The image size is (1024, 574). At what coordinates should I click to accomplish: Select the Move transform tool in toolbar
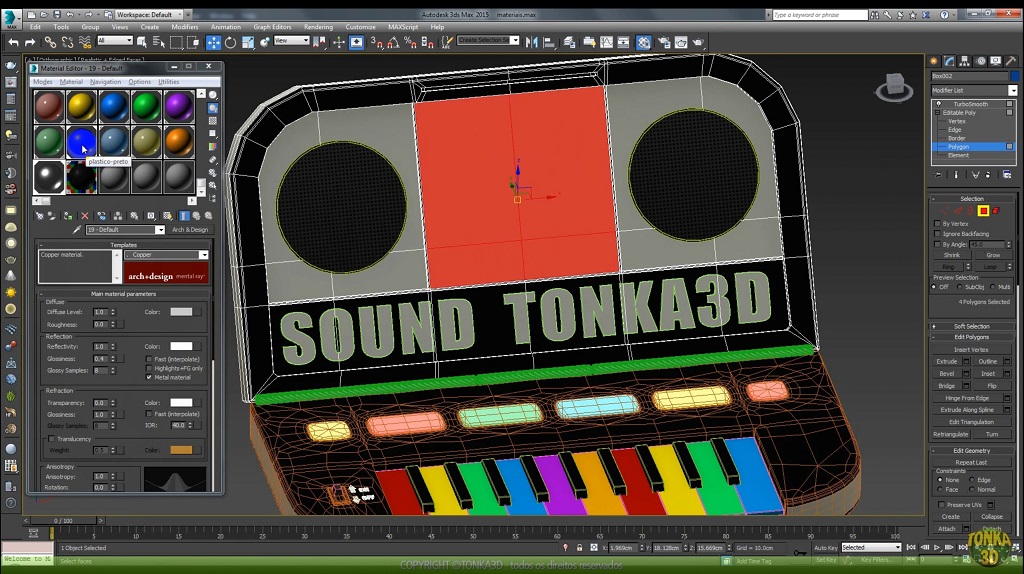tap(213, 42)
